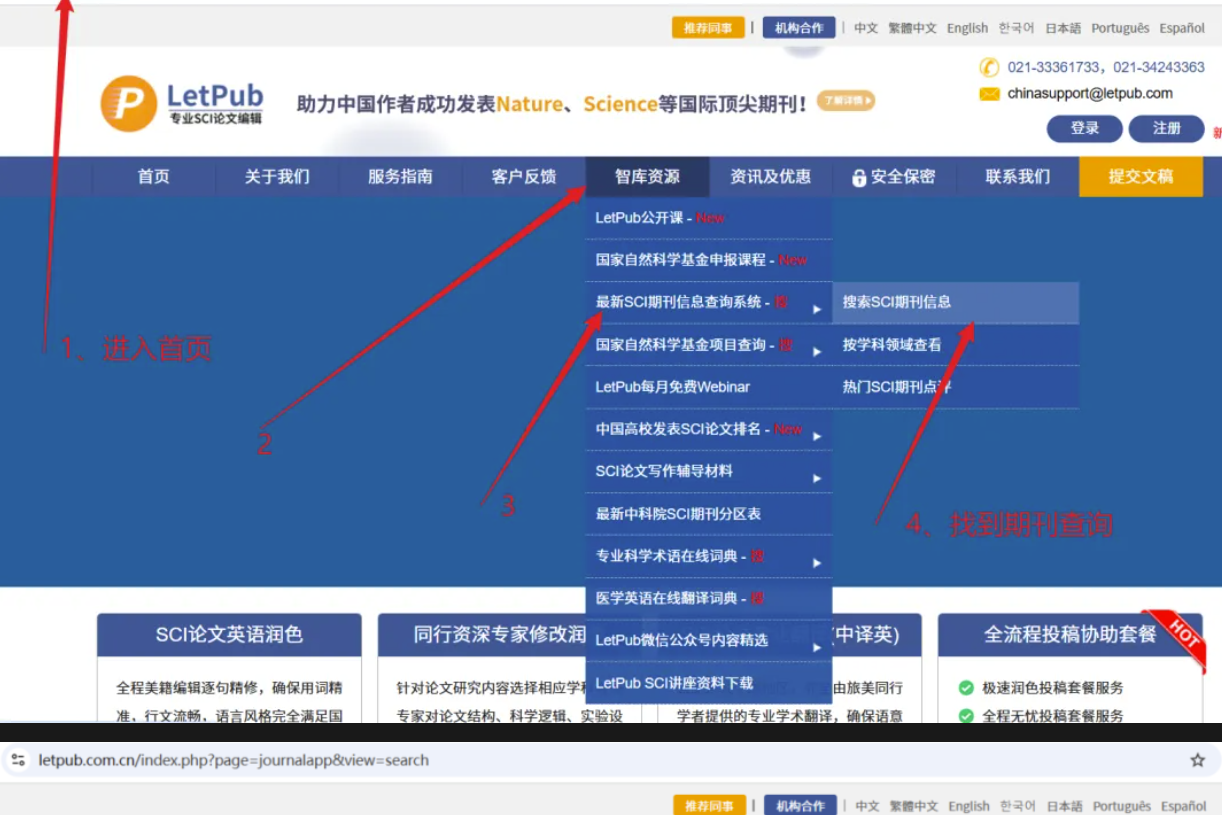Switch language to 中文 in top bar
The image size is (1222, 815).
[x=866, y=28]
